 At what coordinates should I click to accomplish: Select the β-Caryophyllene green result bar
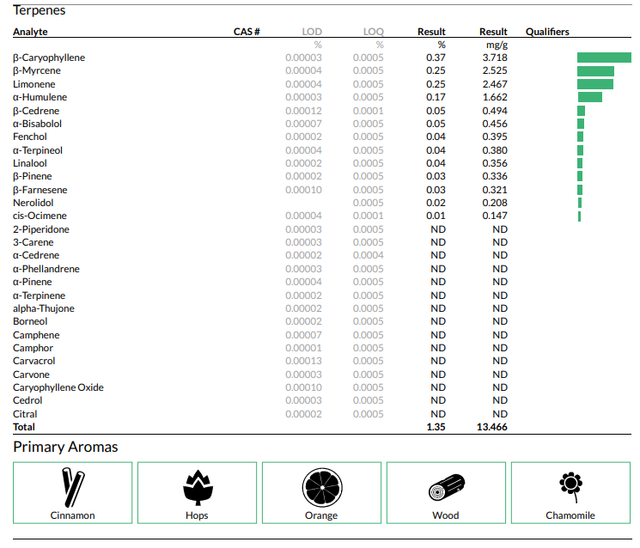(x=604, y=58)
